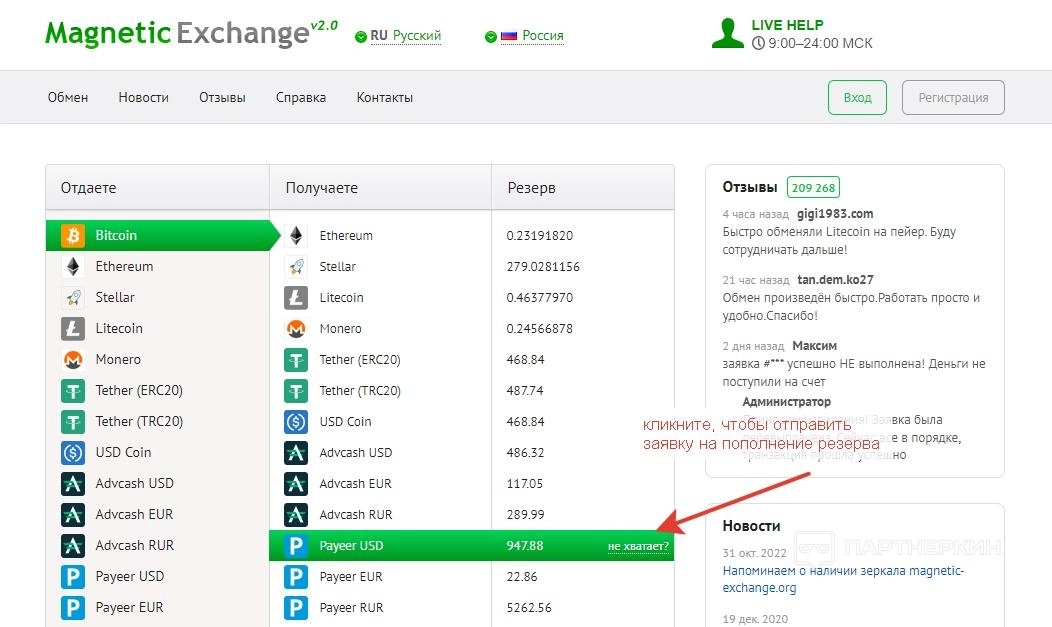
Task: Click the Вход button
Action: [x=857, y=97]
